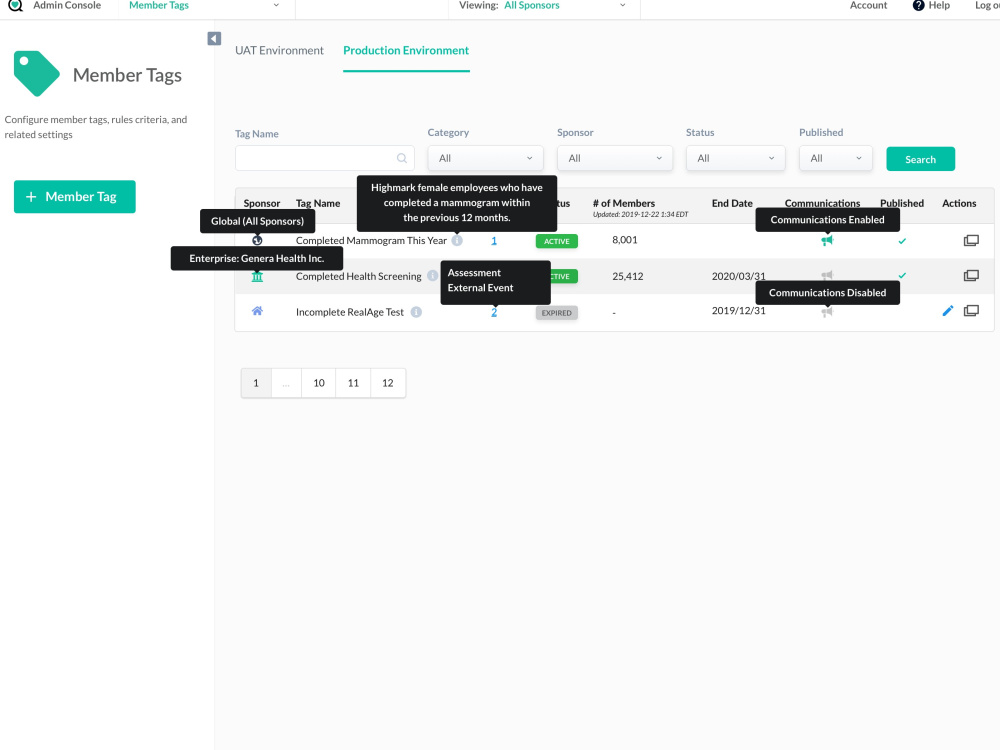Click the EXPIRED badge for Incomplete RealAge Test
1000x750 pixels.
coord(557,312)
